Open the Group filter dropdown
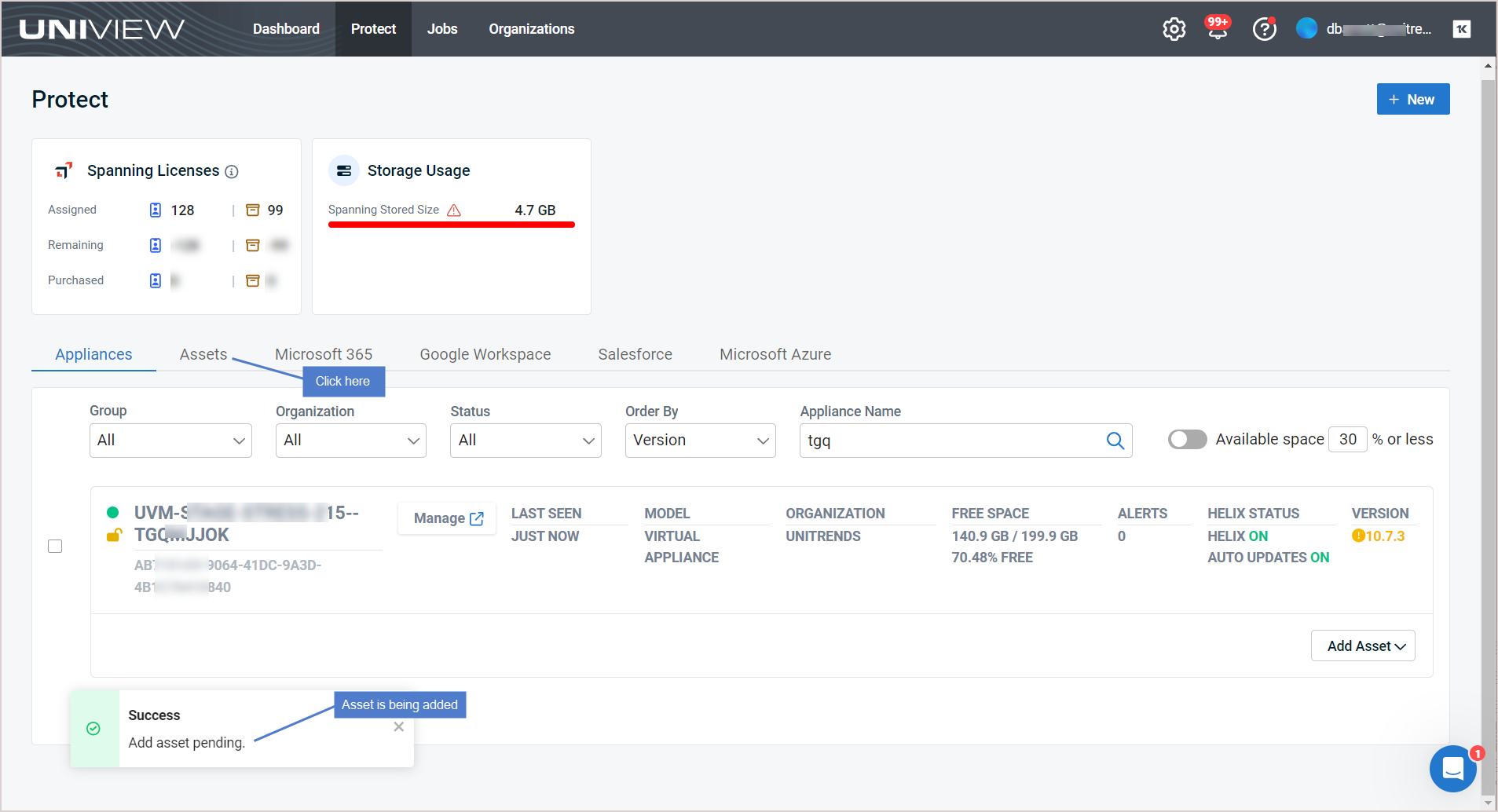The width and height of the screenshot is (1498, 812). click(x=170, y=440)
